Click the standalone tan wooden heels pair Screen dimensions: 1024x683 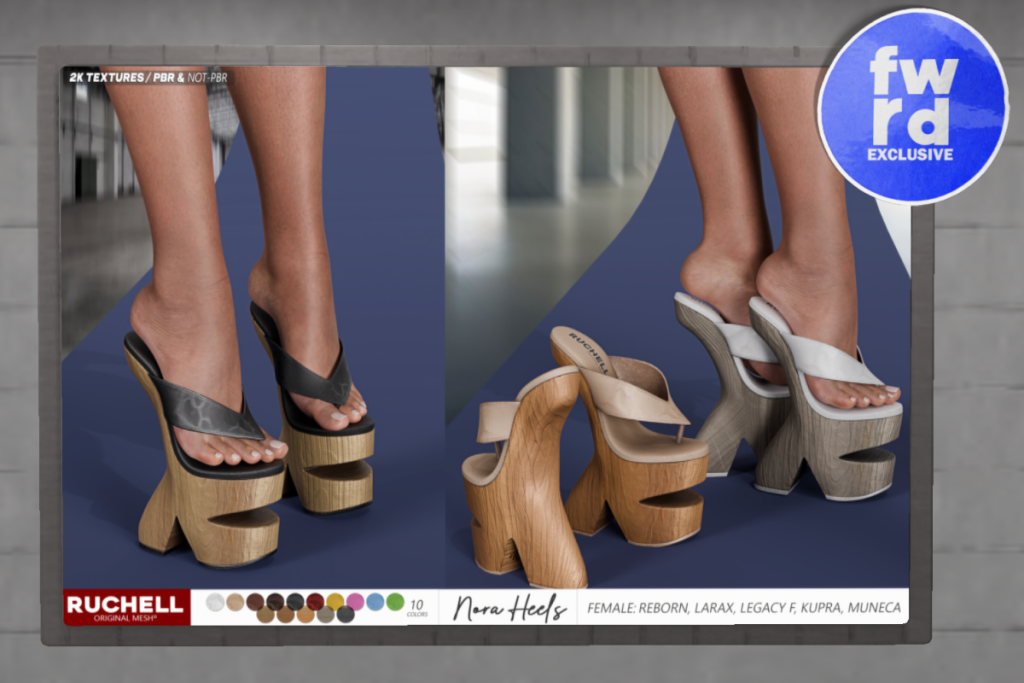click(x=584, y=456)
